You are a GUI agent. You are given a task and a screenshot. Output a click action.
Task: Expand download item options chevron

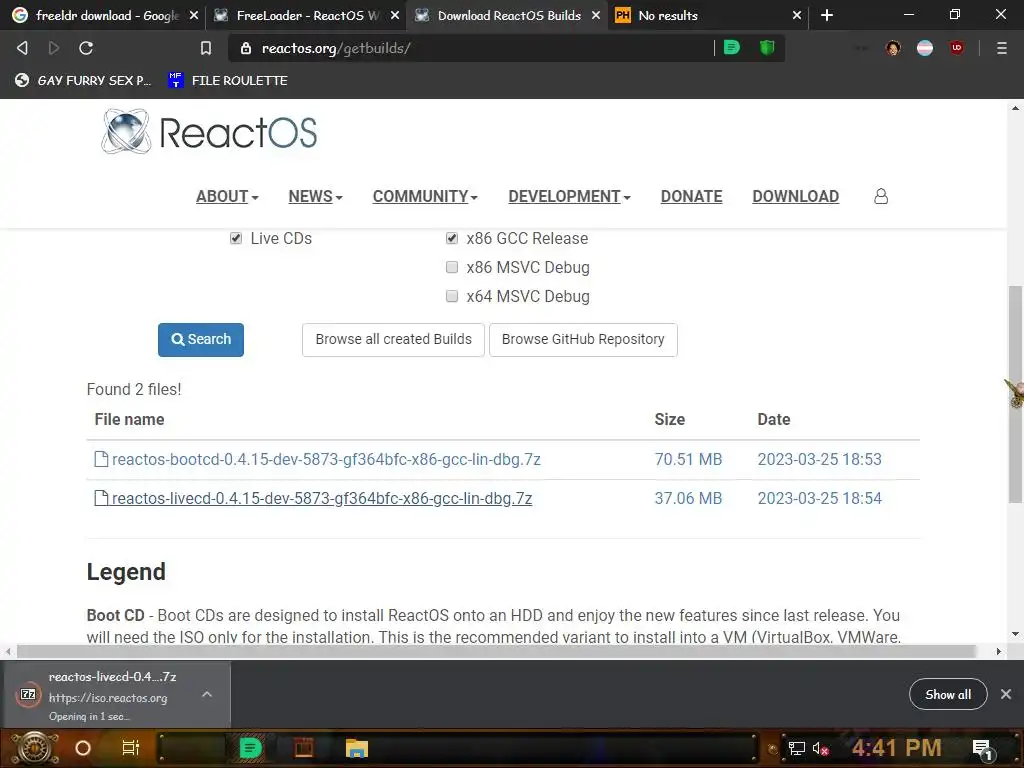pyautogui.click(x=207, y=694)
